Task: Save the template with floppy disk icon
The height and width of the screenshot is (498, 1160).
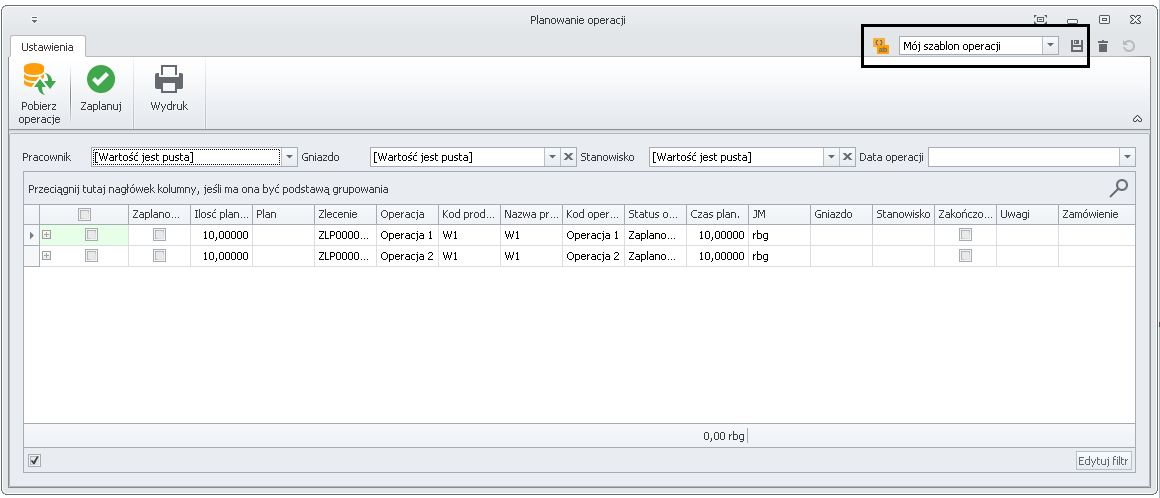Action: pyautogui.click(x=1076, y=46)
